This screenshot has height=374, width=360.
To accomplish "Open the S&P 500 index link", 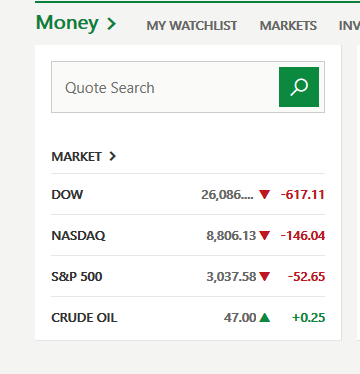I will 77,277.
